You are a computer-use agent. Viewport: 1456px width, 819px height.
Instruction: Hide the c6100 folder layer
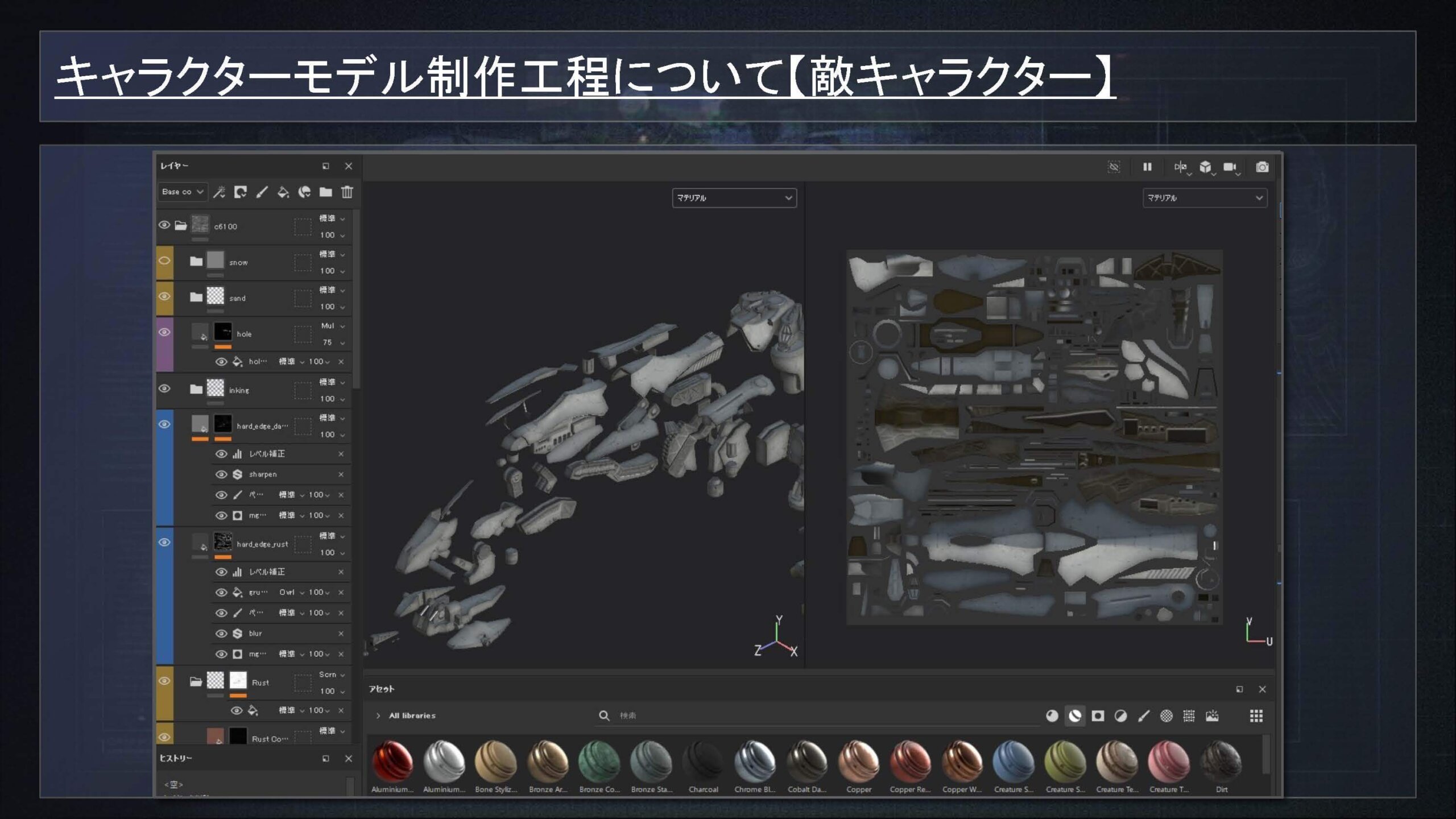click(x=164, y=225)
